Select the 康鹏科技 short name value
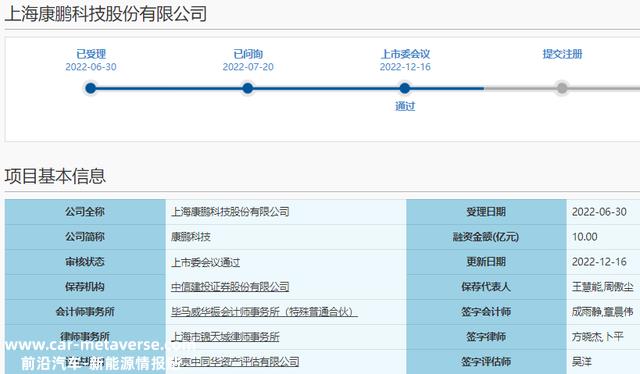The width and height of the screenshot is (640, 374). click(191, 237)
